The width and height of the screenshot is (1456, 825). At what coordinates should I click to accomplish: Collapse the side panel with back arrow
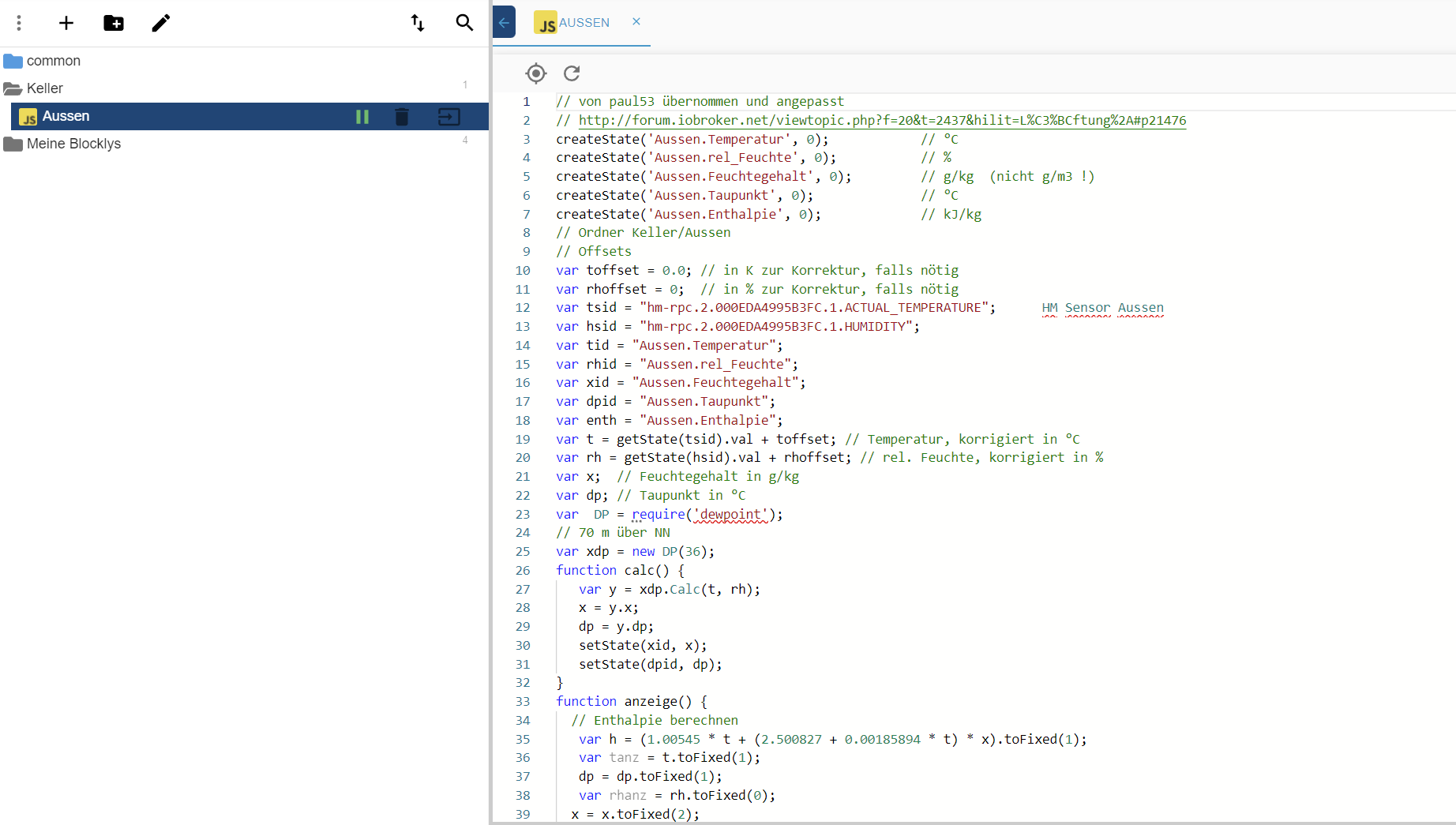coord(504,22)
